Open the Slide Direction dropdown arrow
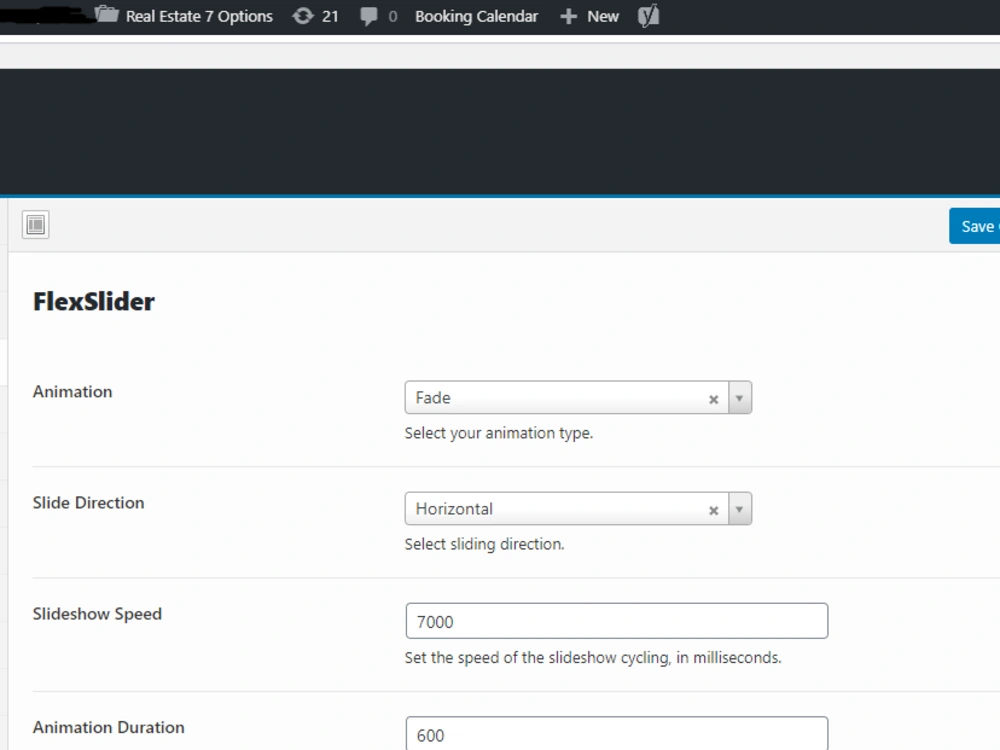Image resolution: width=1000 pixels, height=750 pixels. point(740,509)
